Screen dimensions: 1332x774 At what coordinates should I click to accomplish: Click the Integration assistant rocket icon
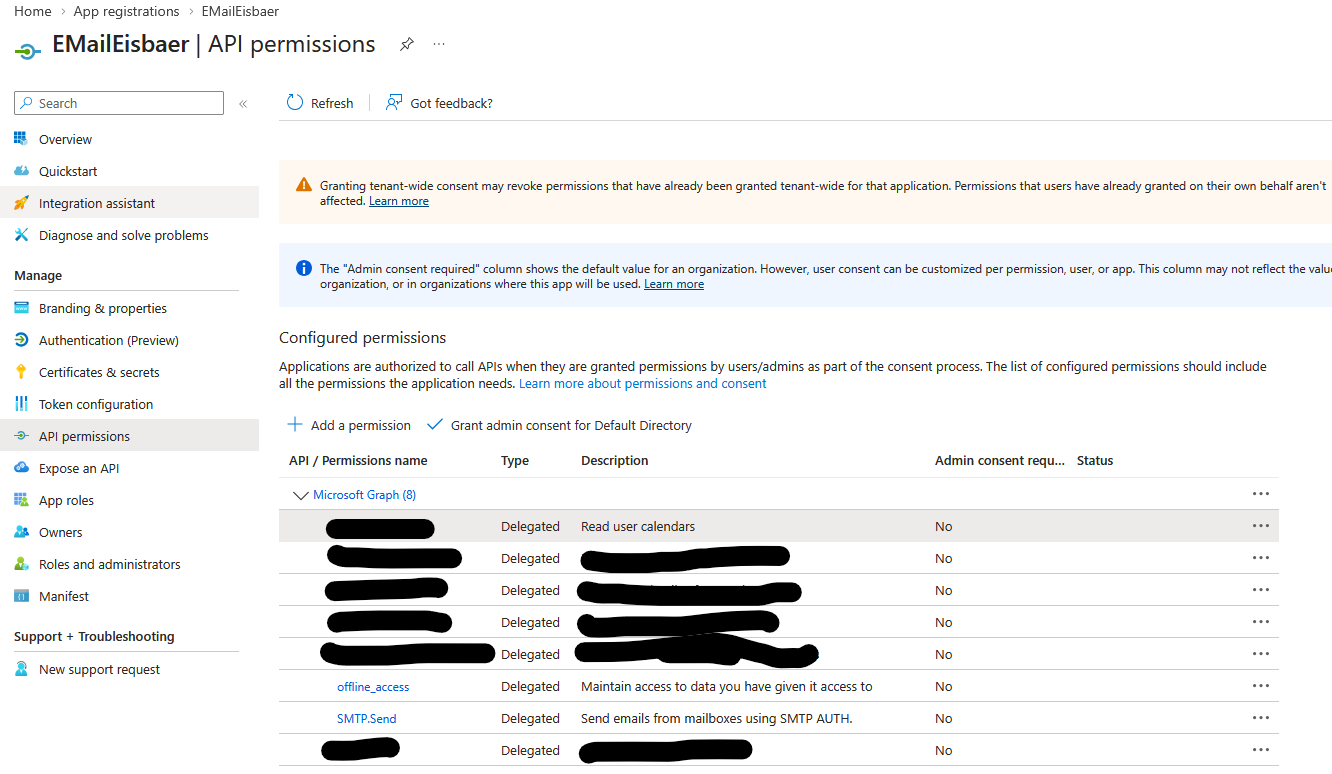click(x=21, y=203)
